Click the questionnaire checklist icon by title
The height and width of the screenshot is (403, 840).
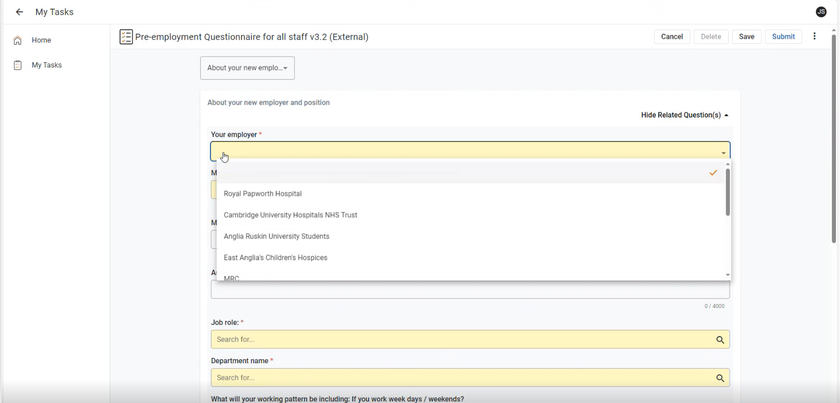click(126, 37)
